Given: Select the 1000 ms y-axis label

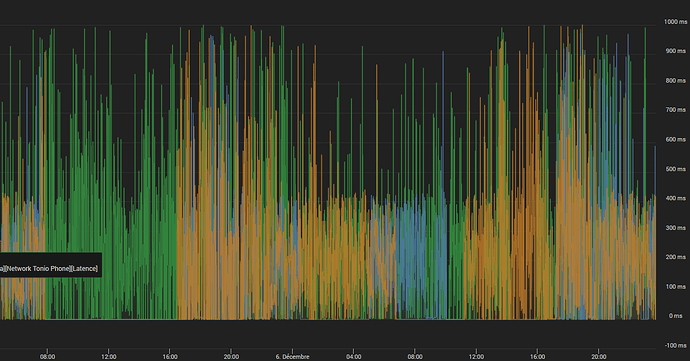Looking at the screenshot, I should pos(675,22).
